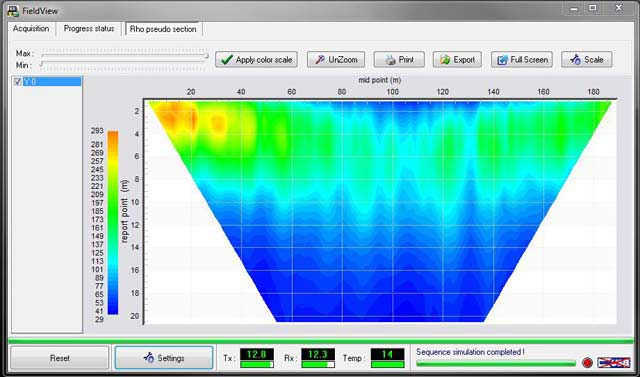Click the printer icon on Print button
Image resolution: width=640 pixels, height=377 pixels.
click(391, 60)
